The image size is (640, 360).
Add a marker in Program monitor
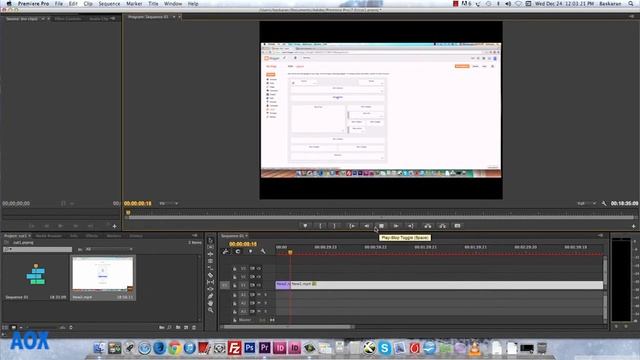(x=305, y=226)
